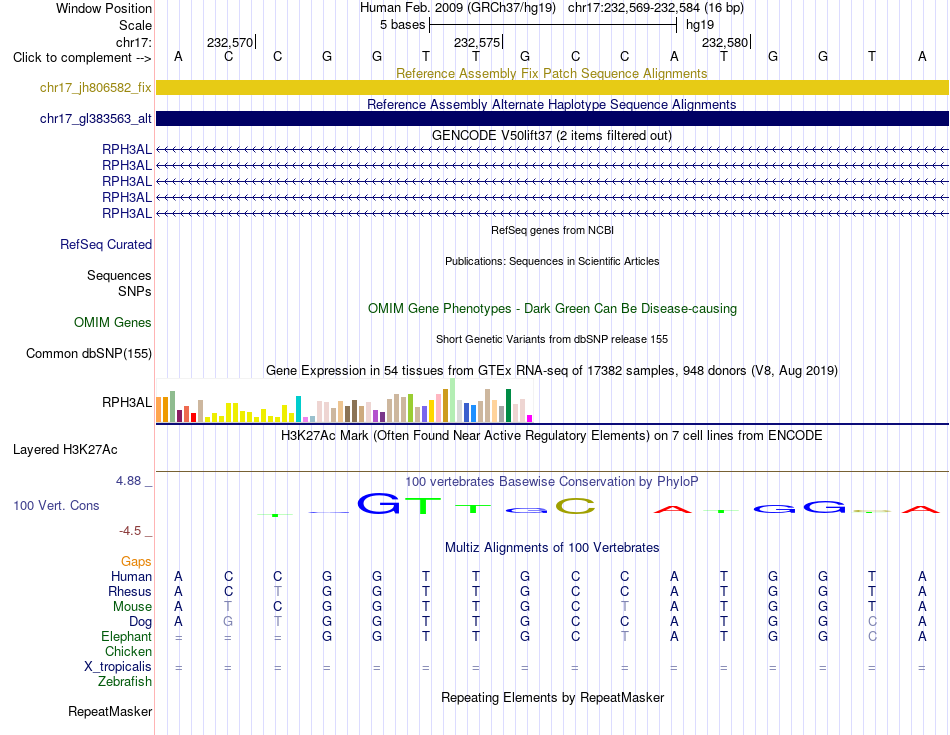Click the orange Gaps row label
Viewport: 950px width, 735px height.
point(136,562)
